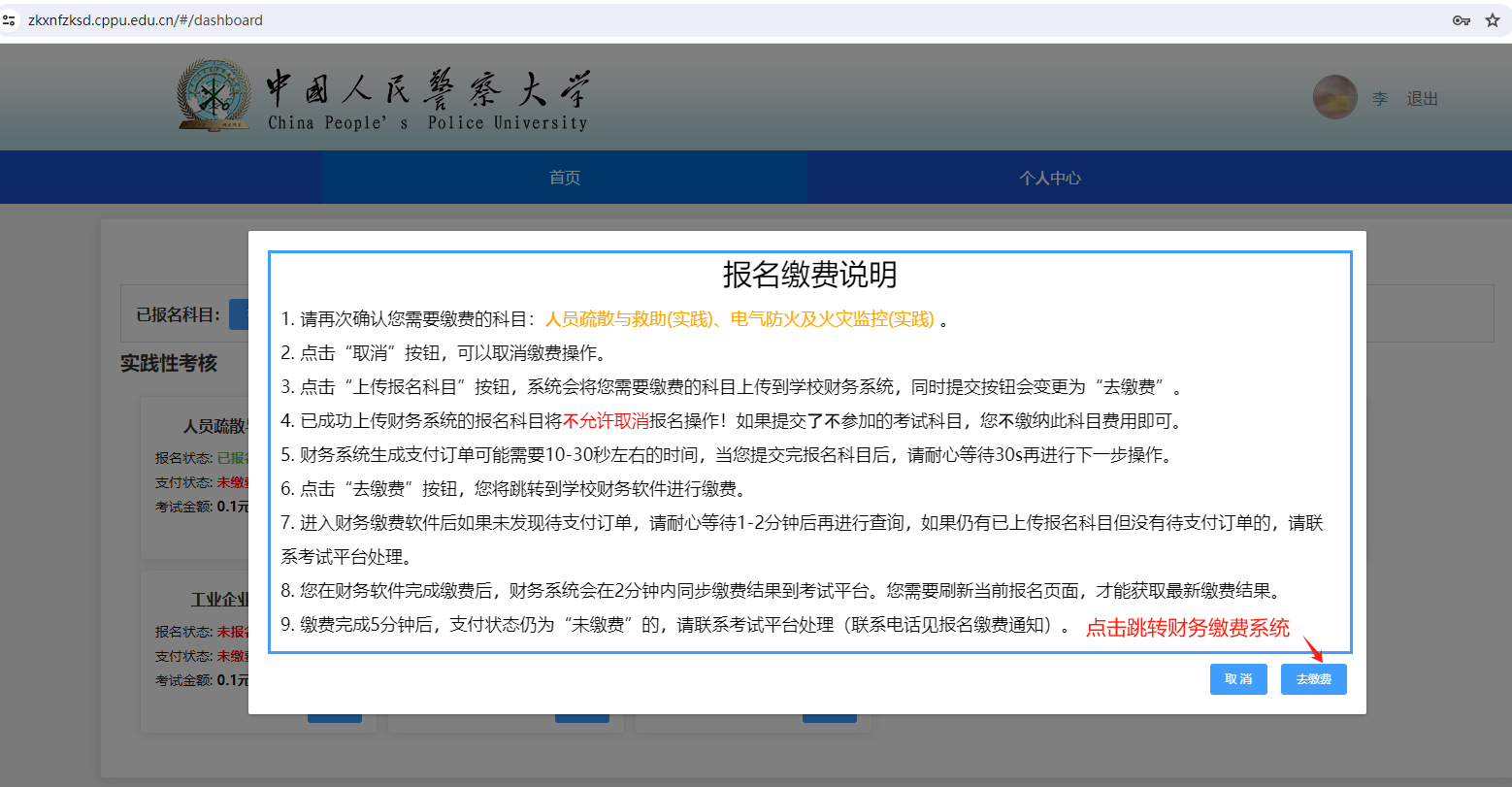The image size is (1512, 787).
Task: Select the 首页 navigation tab
Action: point(564,177)
